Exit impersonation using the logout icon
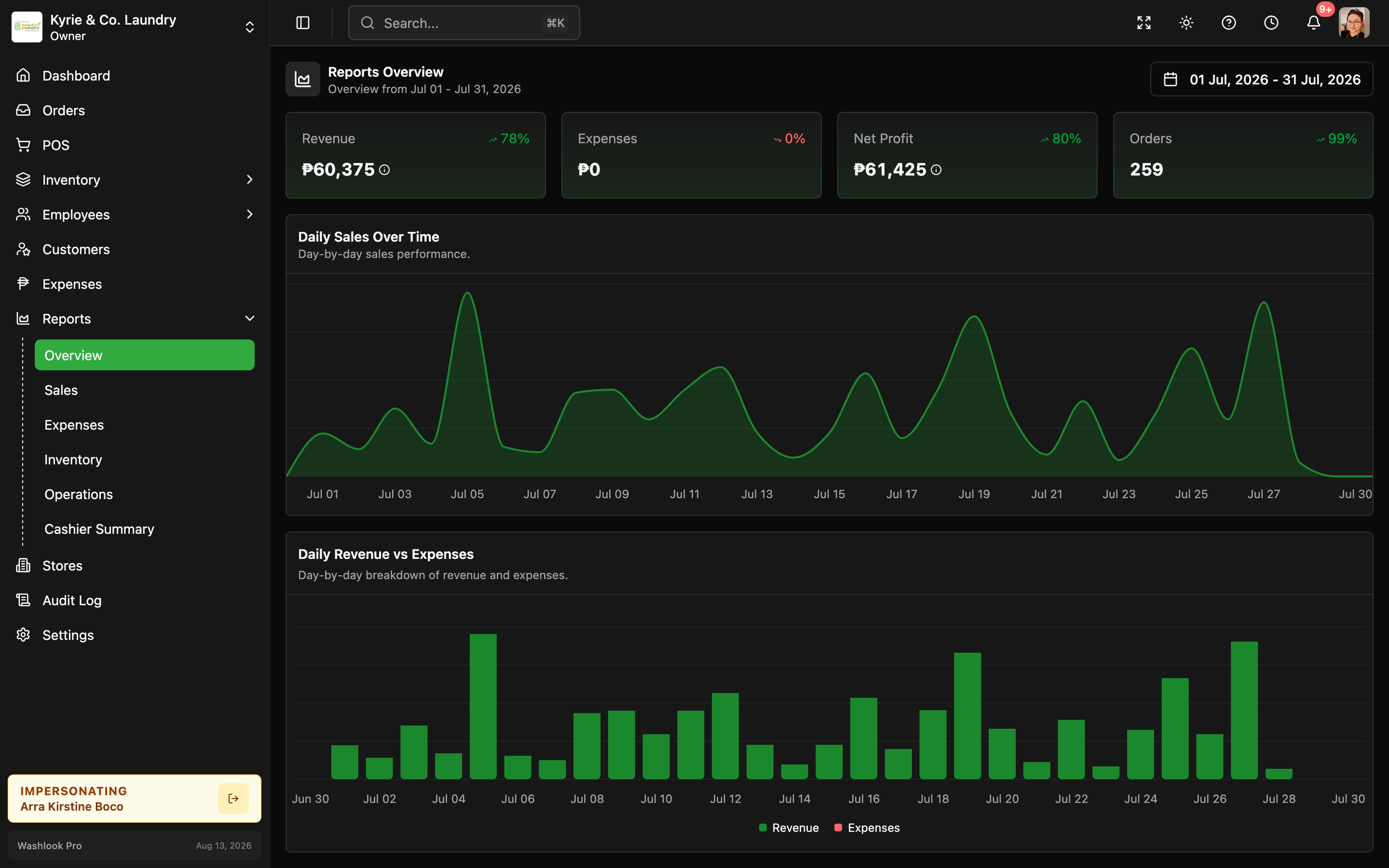 (233, 799)
